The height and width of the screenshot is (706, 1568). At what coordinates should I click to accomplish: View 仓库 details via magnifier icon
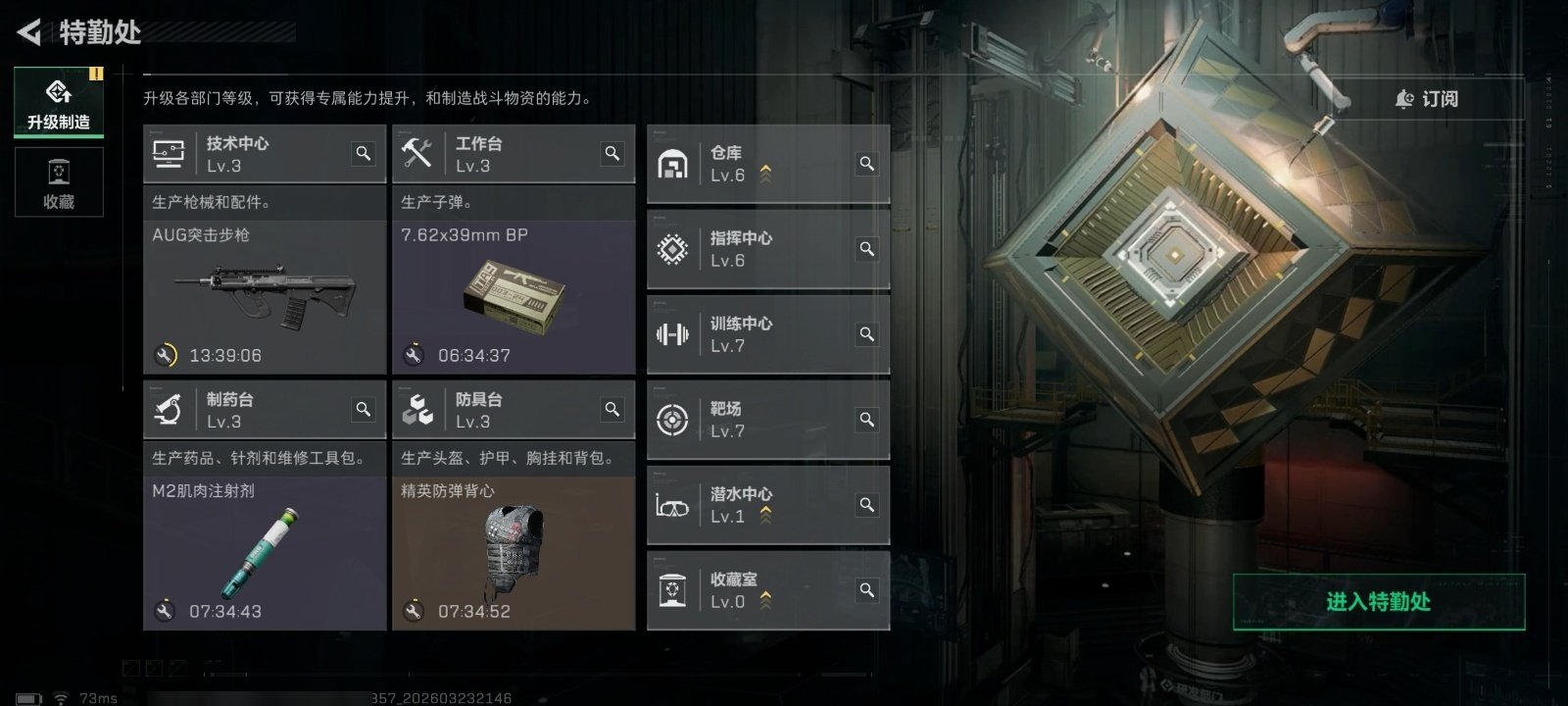[867, 164]
